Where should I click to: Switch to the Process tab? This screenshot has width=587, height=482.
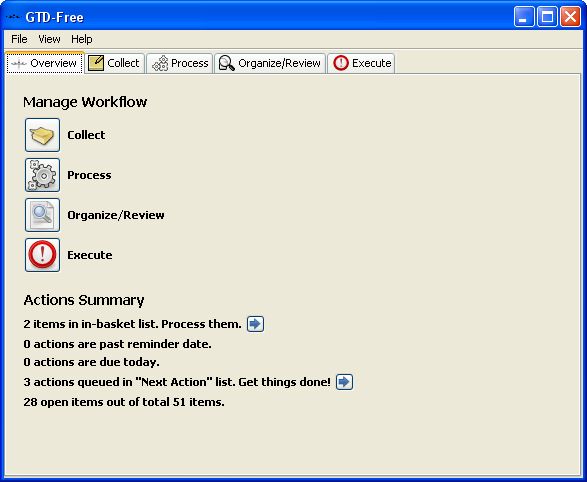(180, 63)
